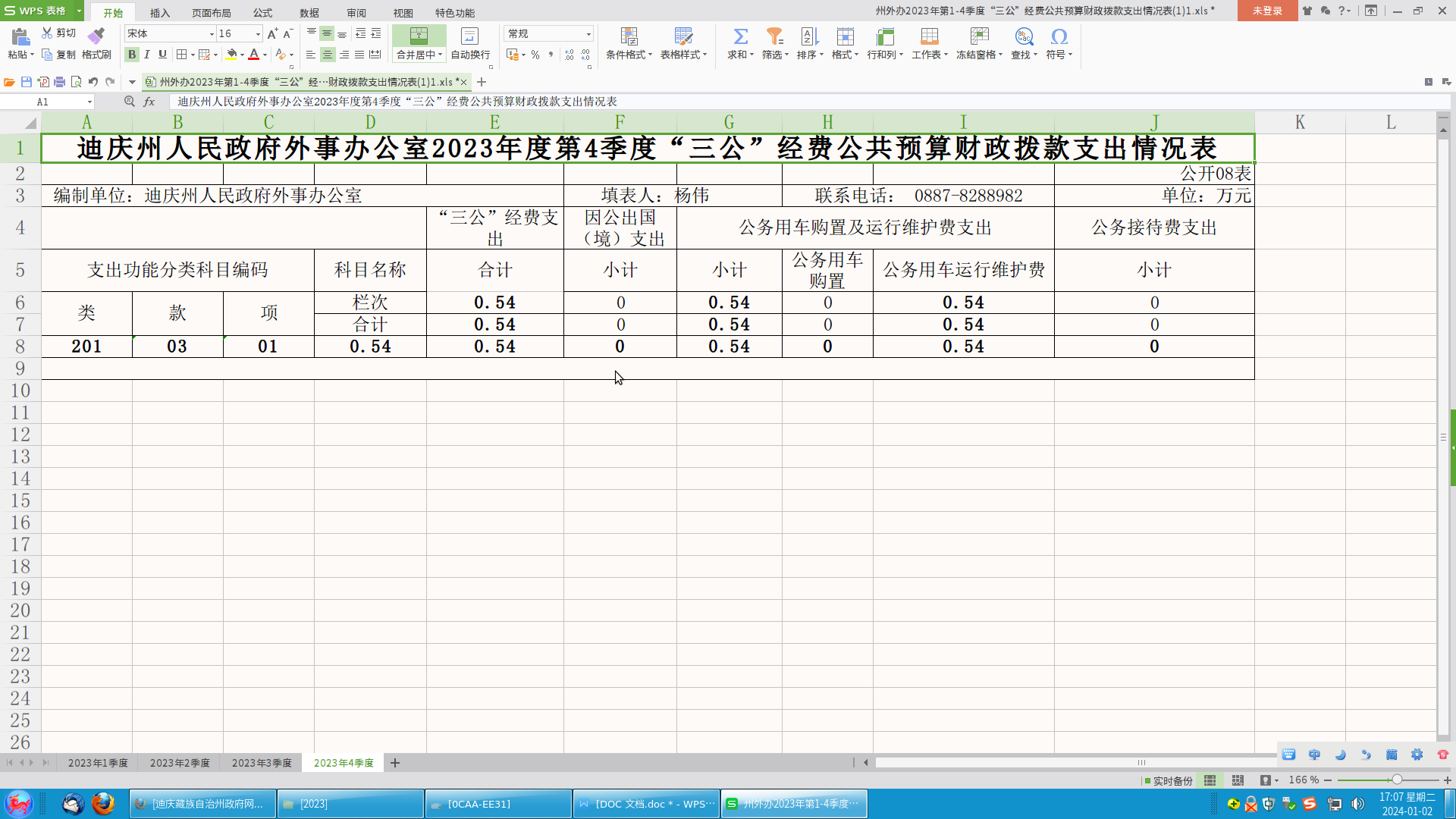This screenshot has height=819, width=1456.
Task: Open the font name dropdown showing 宋体
Action: pos(212,34)
